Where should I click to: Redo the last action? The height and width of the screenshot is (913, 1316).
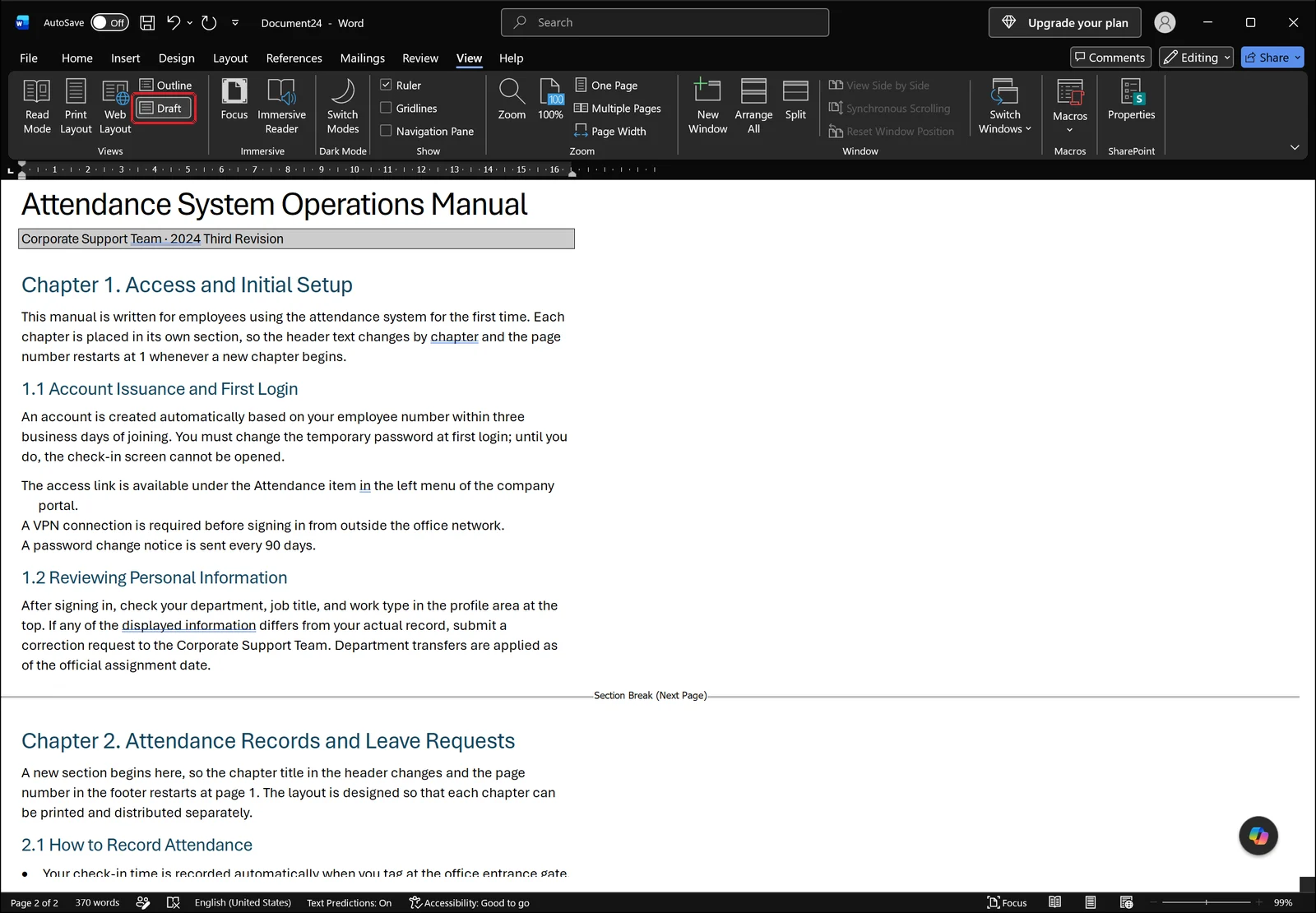(x=209, y=23)
